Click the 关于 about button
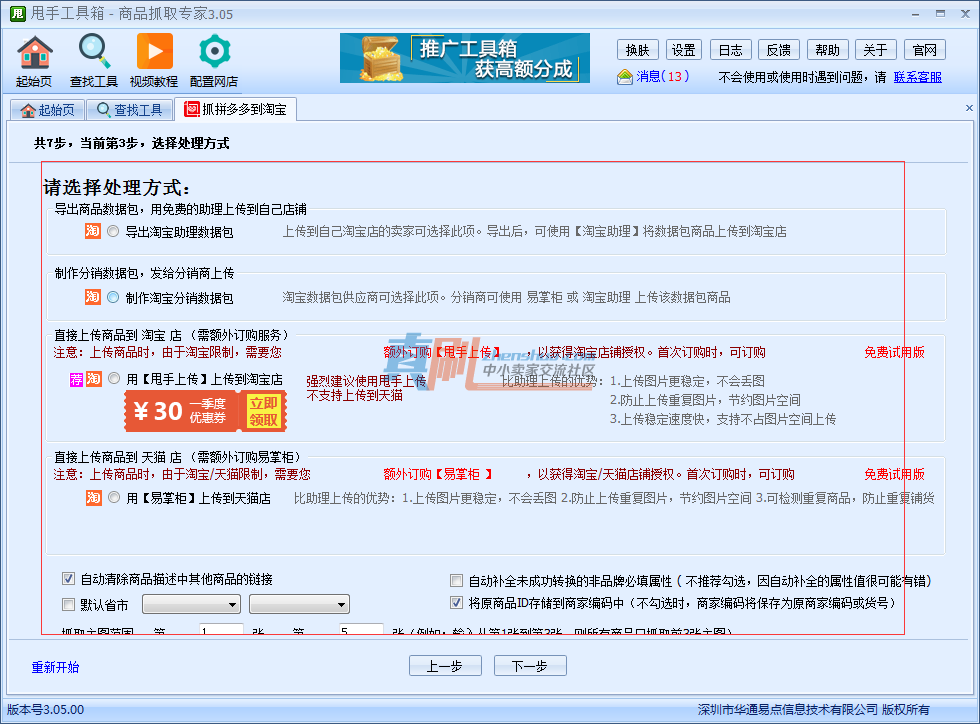The width and height of the screenshot is (980, 724). point(876,49)
